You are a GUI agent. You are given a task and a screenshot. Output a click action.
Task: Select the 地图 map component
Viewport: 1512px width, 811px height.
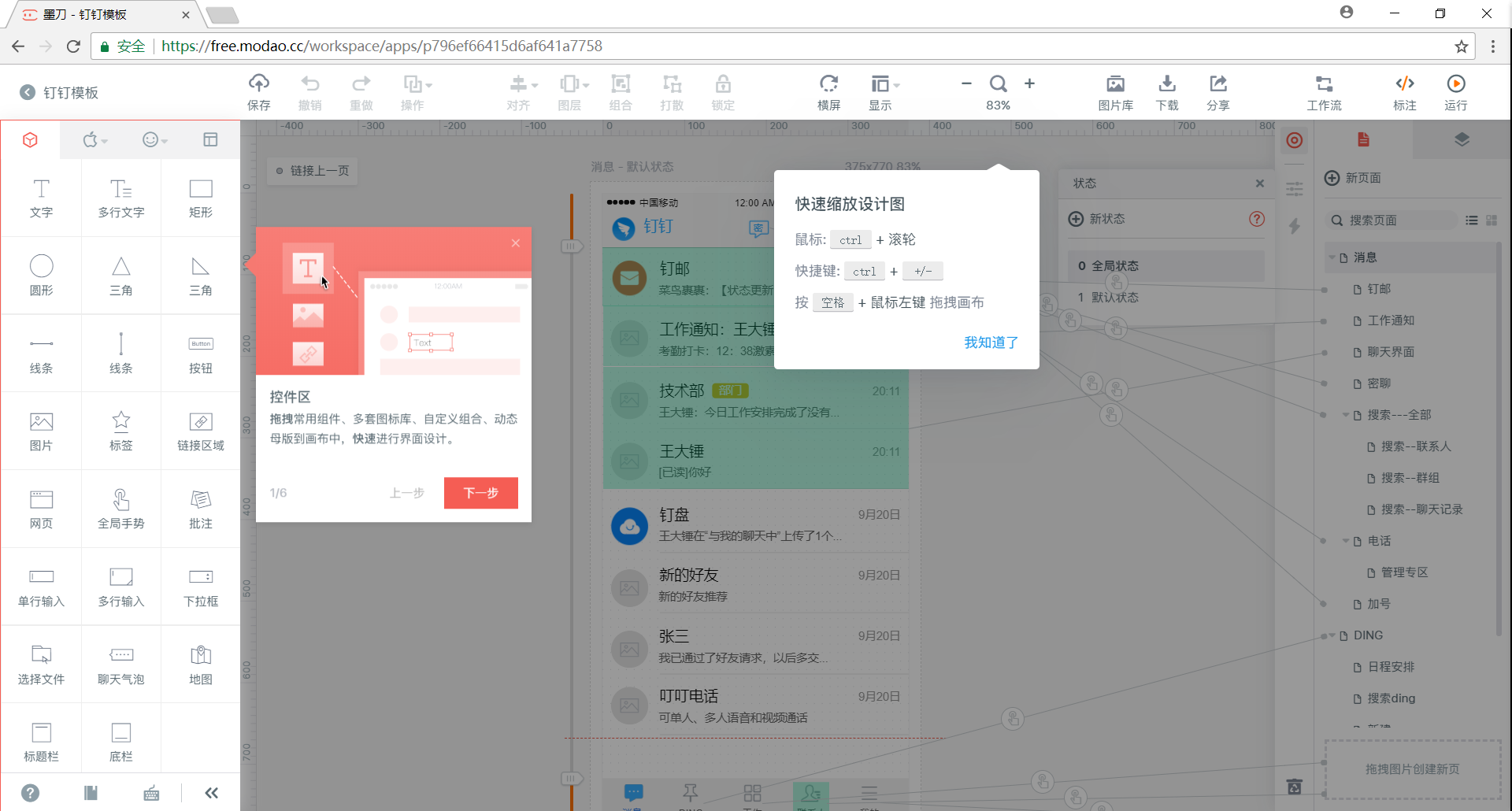click(201, 664)
